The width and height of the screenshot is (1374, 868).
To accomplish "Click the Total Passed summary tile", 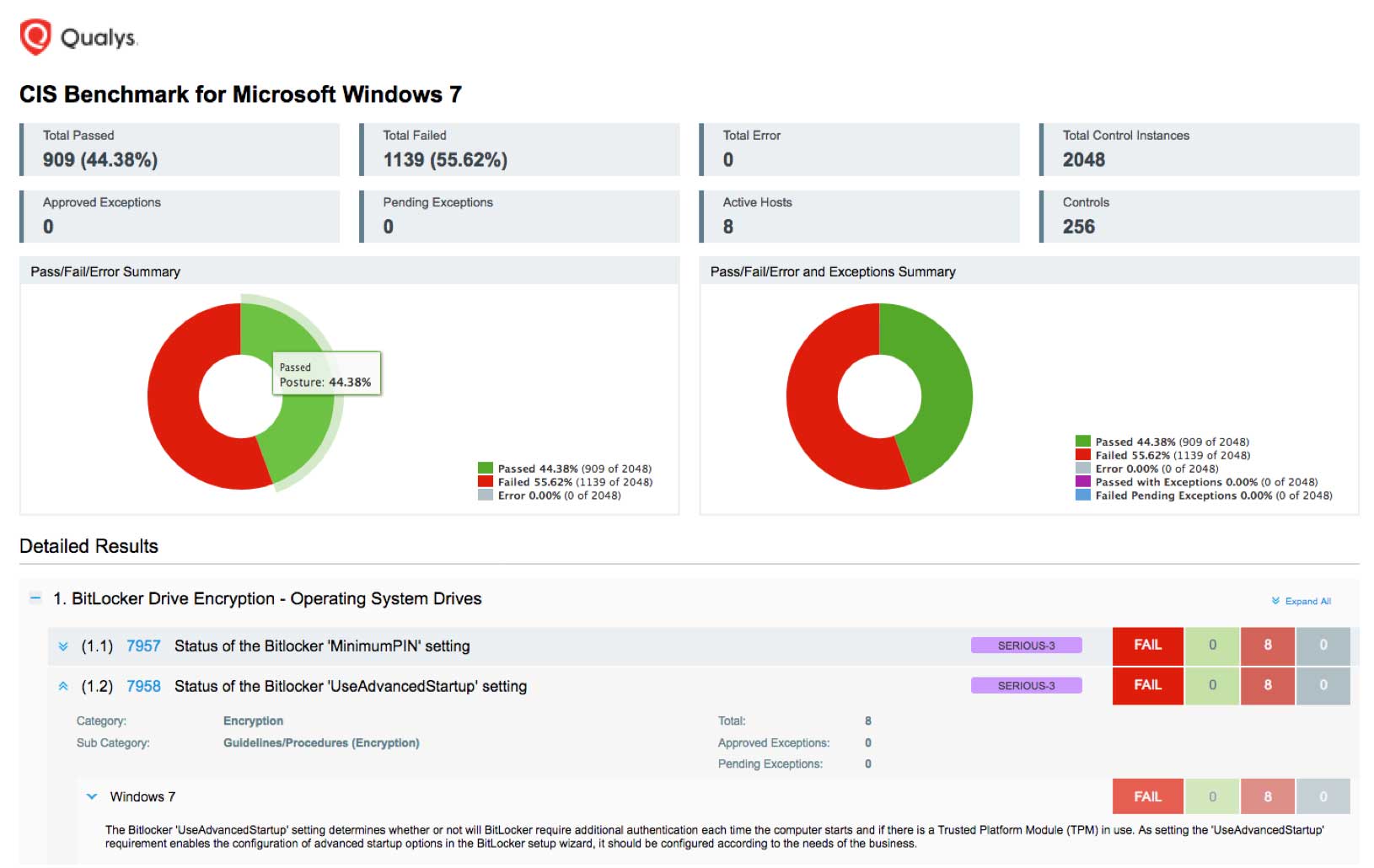I will 180,149.
